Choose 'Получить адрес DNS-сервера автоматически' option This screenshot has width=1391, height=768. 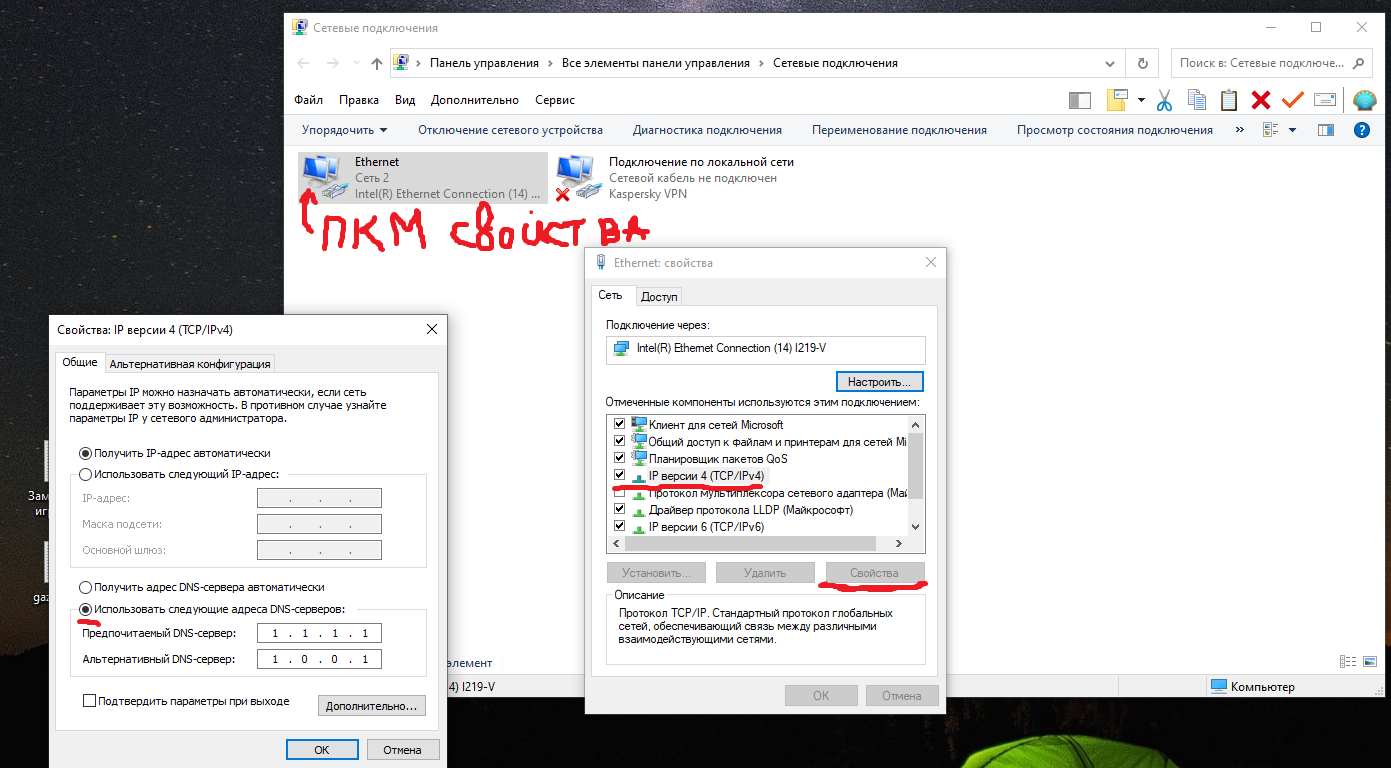tap(86, 587)
